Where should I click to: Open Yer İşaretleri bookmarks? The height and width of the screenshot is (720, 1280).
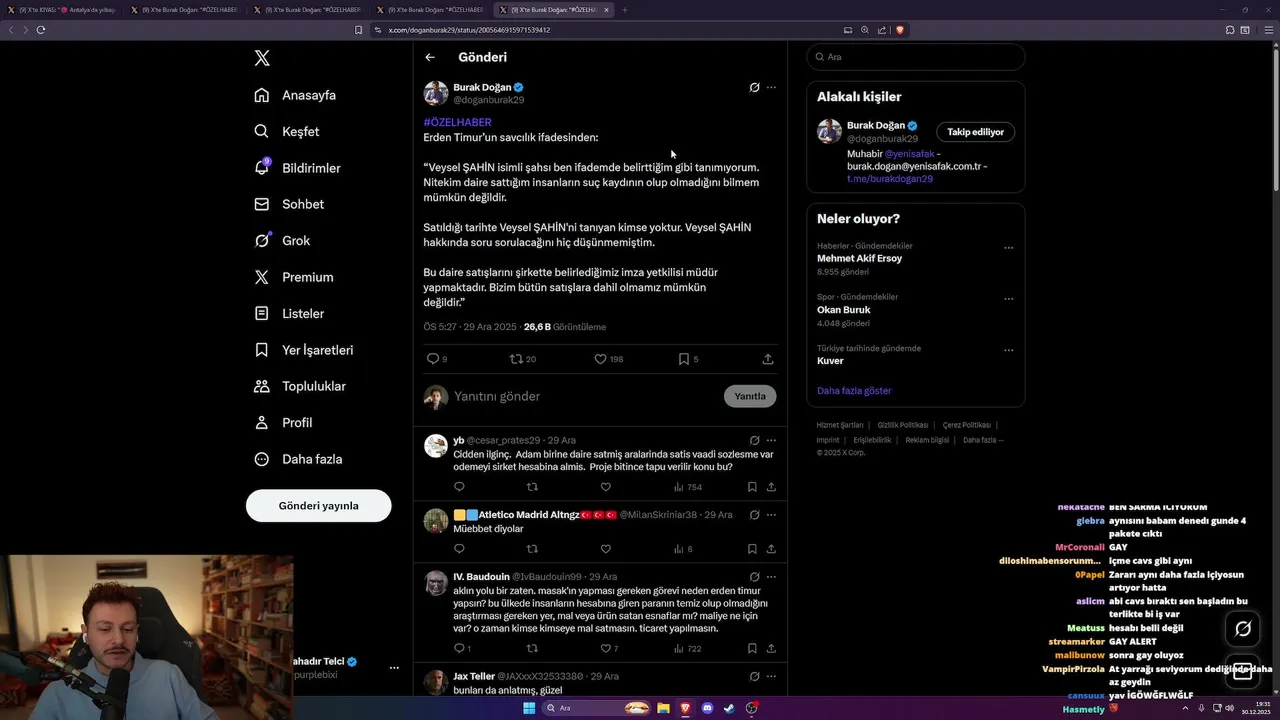click(x=303, y=350)
